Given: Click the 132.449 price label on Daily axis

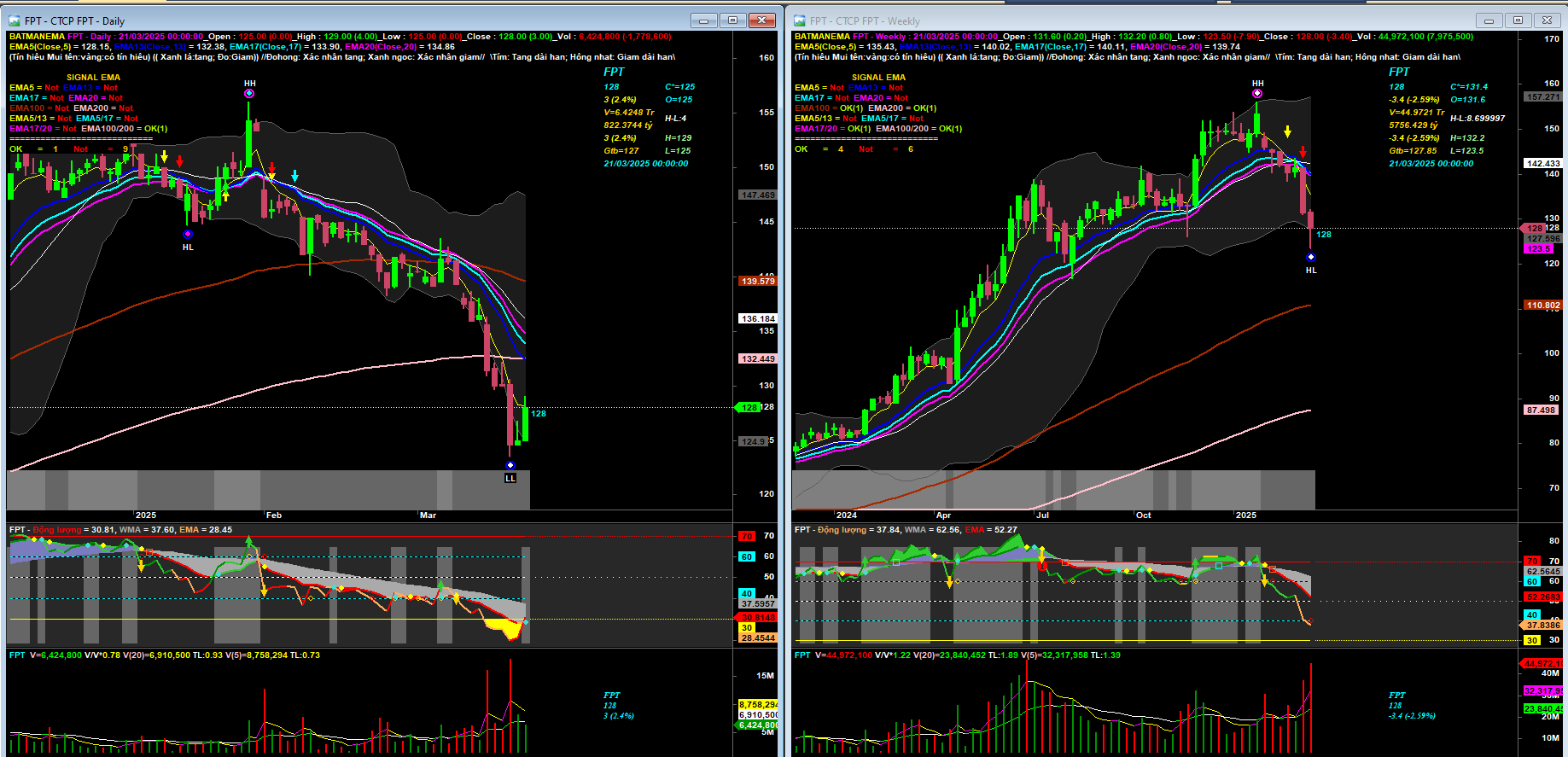Looking at the screenshot, I should (x=758, y=358).
